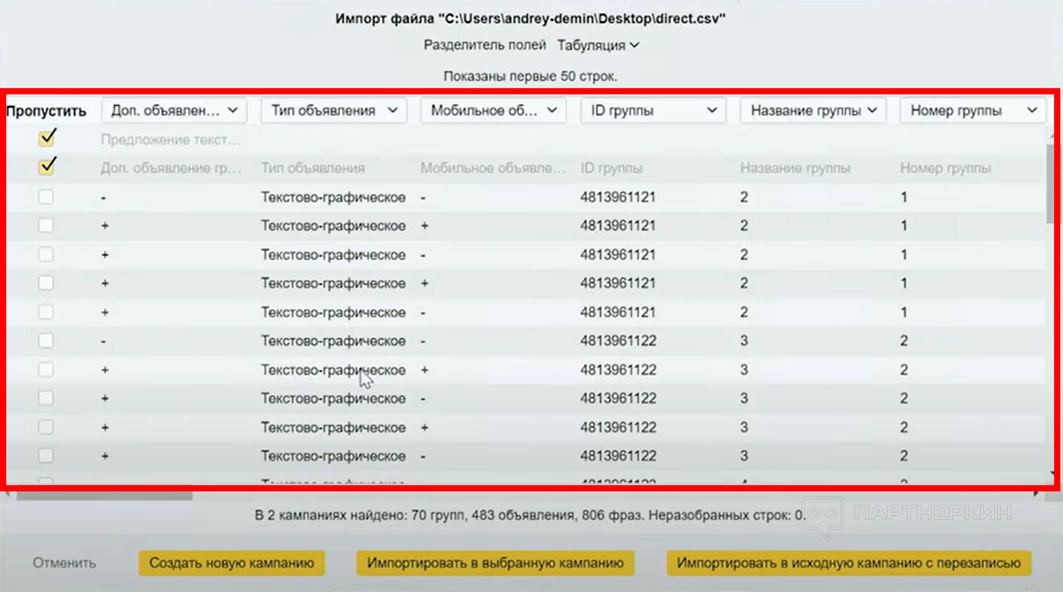Expand the Название группы column dropdown
Screen dimensions: 1063x592
812,111
